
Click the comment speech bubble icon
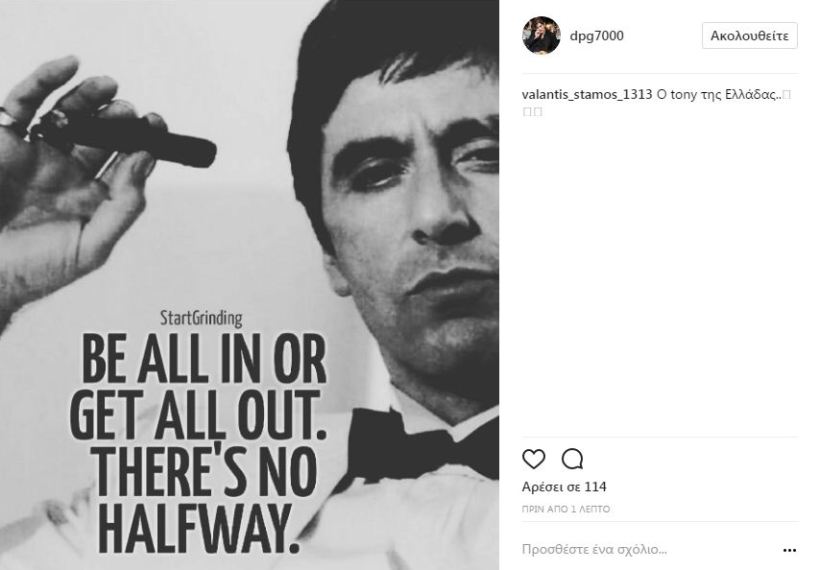(x=572, y=459)
